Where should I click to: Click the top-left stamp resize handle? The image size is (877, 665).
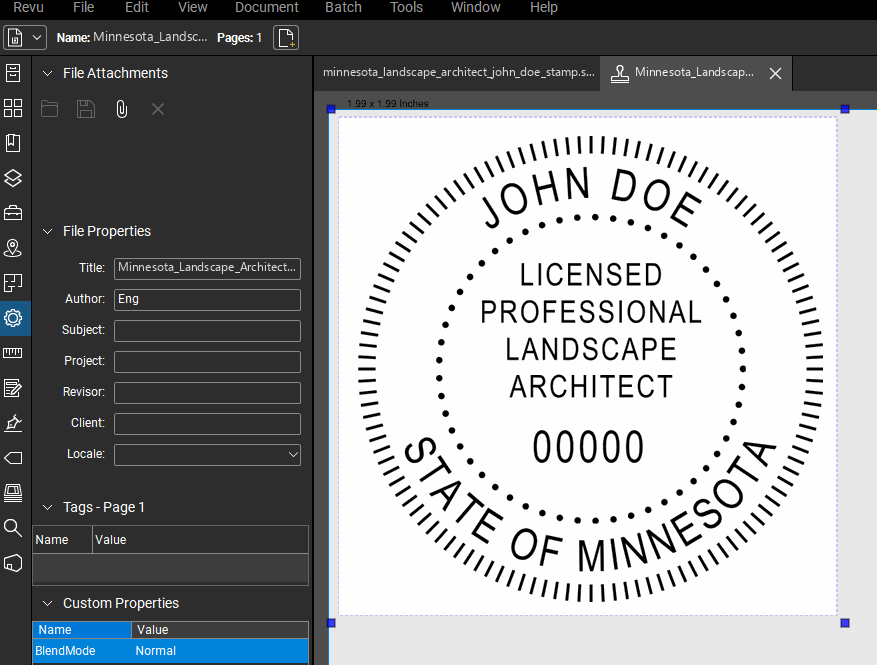(331, 109)
